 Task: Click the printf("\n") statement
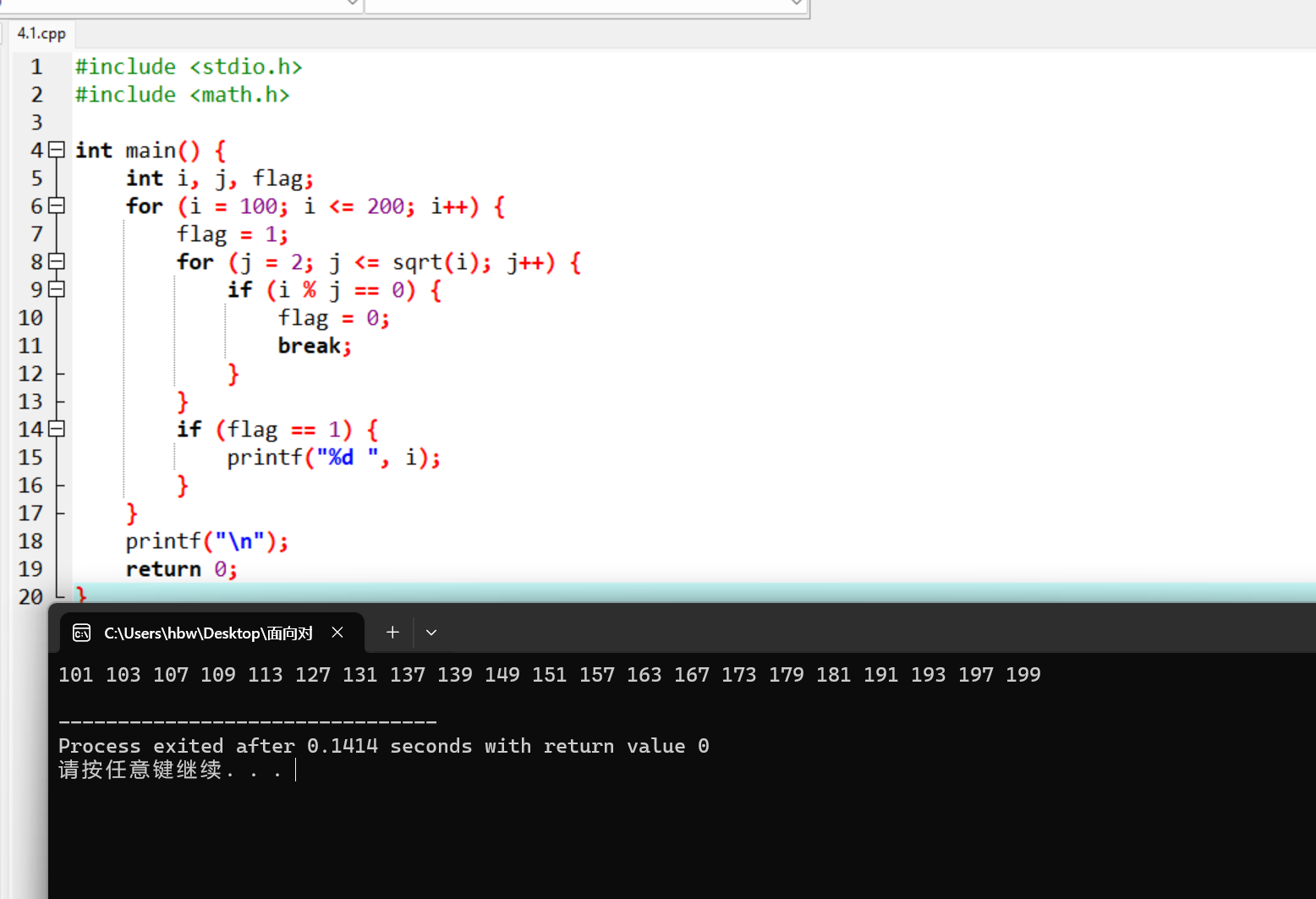pos(207,541)
